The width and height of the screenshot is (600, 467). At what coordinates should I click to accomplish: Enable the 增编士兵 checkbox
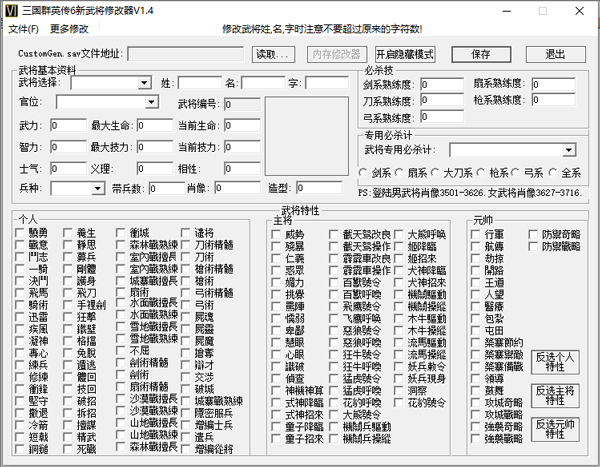[186, 425]
